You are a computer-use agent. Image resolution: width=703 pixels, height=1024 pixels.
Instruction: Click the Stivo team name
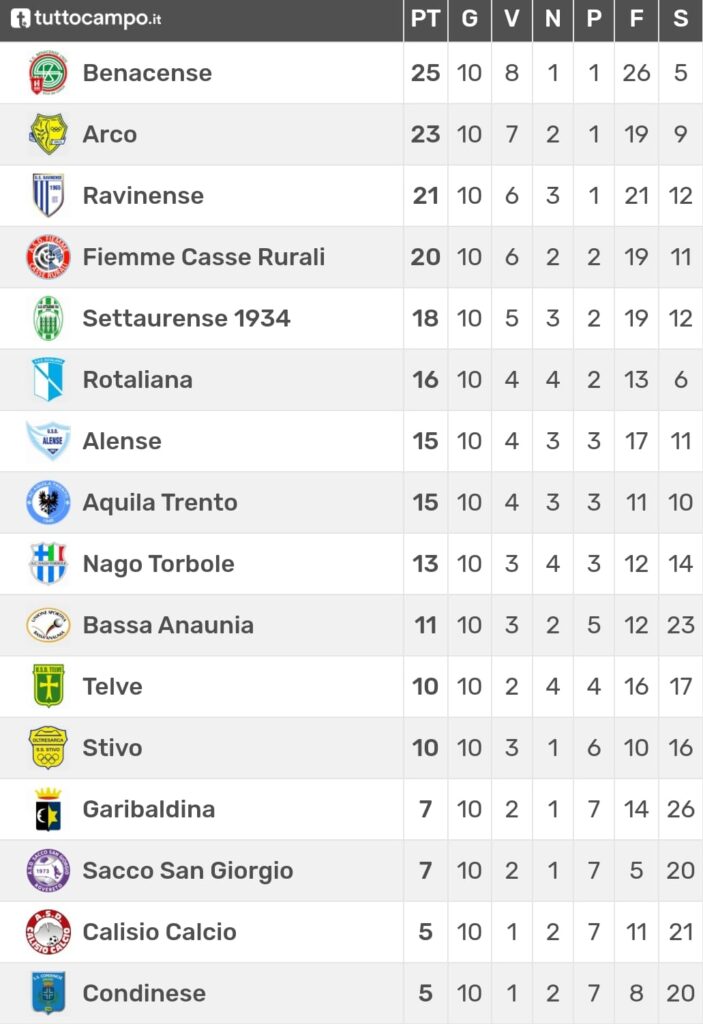[112, 748]
